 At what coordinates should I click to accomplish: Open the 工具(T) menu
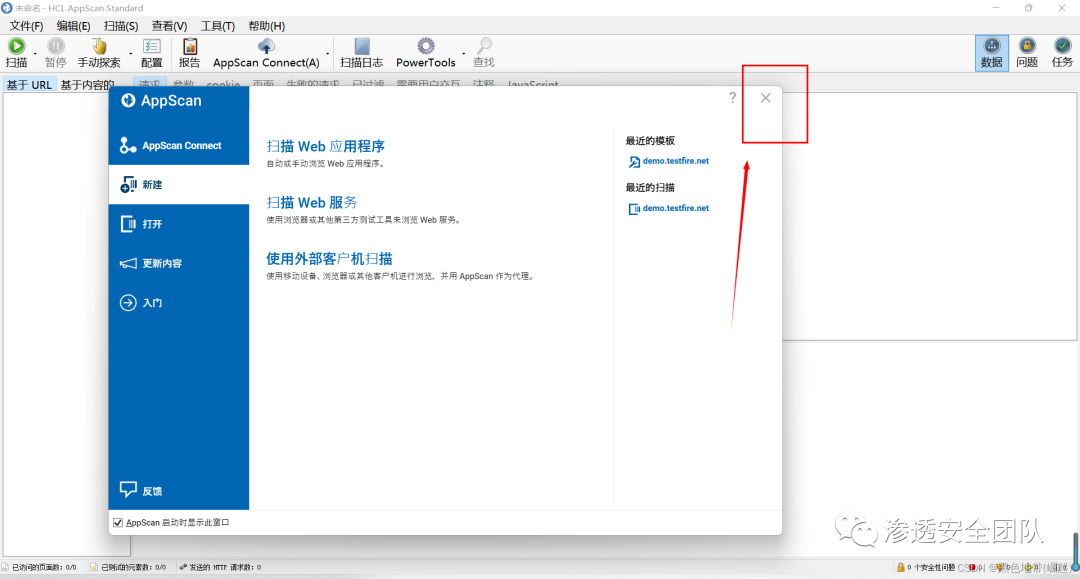218,26
